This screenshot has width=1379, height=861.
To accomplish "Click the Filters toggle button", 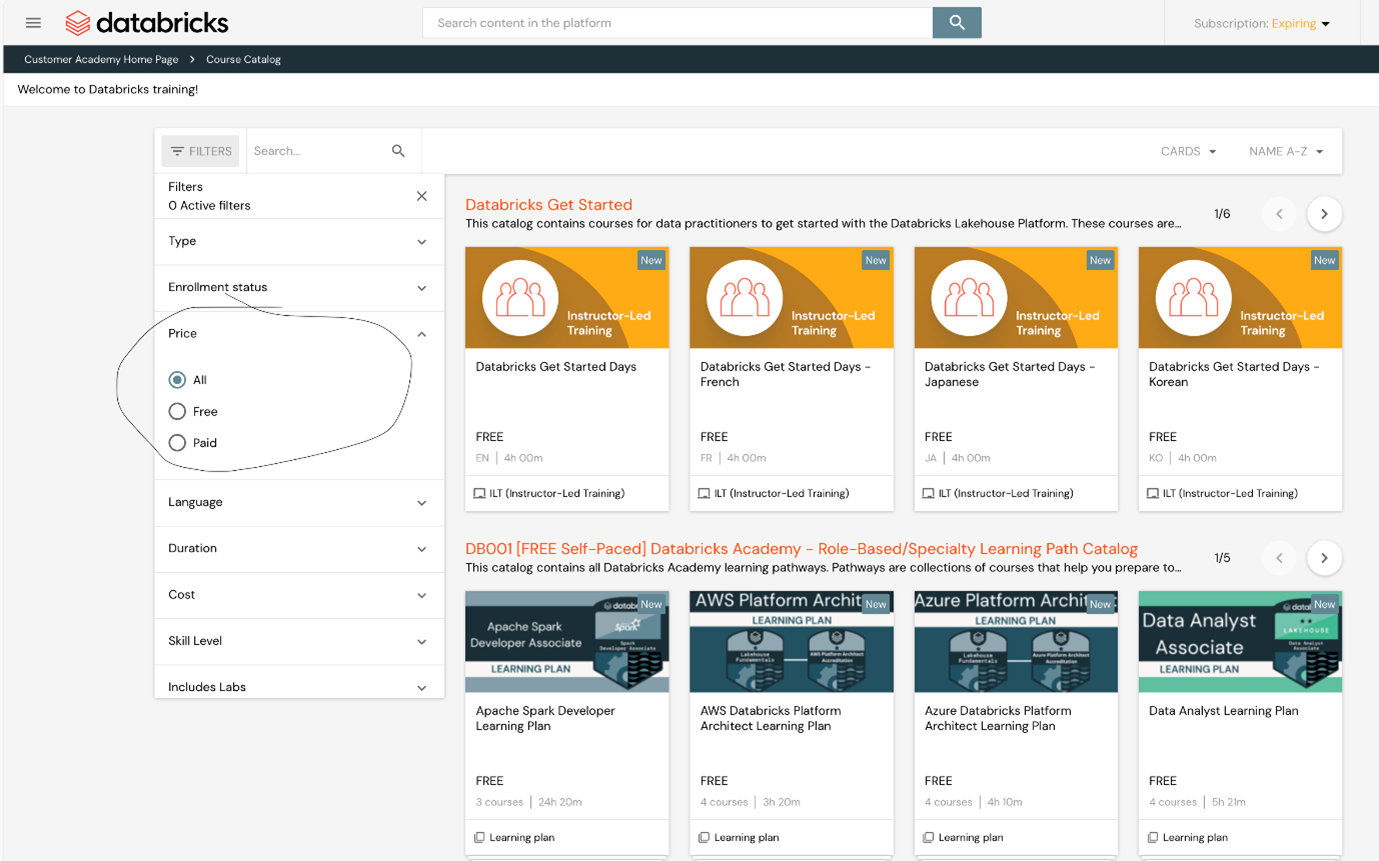I will [x=201, y=151].
